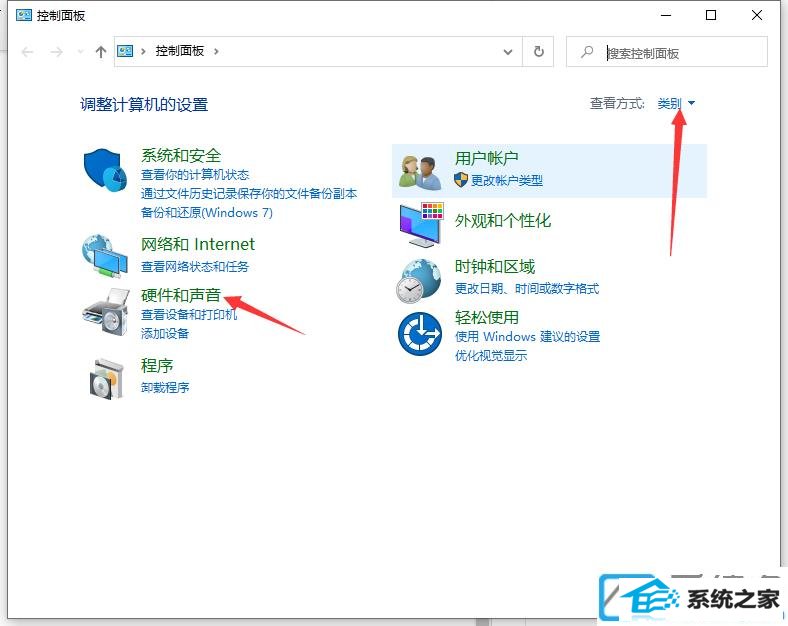Screen dimensions: 788x626
Task: Click shield icon next to 更改帐户类型
Action: pyautogui.click(x=461, y=180)
